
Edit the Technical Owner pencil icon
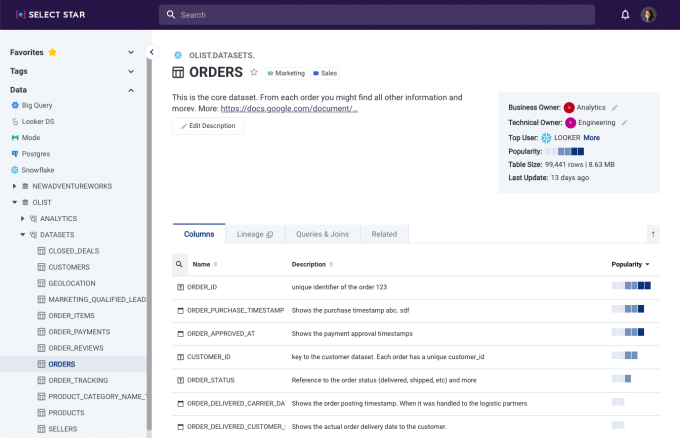pos(624,122)
